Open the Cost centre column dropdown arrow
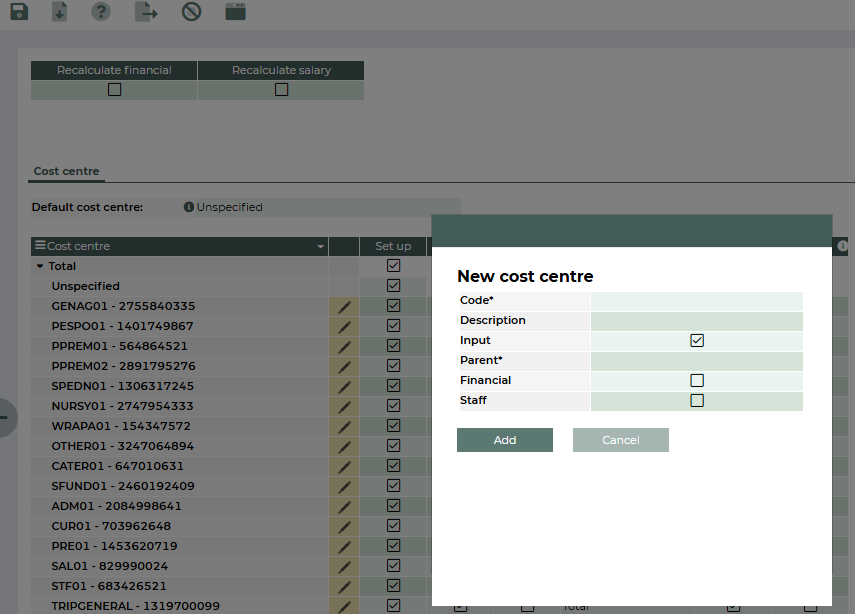Viewport: 855px width, 614px height. pyautogui.click(x=320, y=247)
